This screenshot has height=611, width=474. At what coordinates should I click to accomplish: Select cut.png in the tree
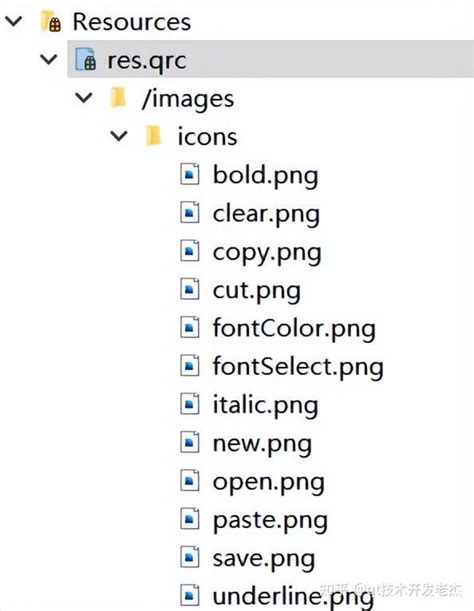pyautogui.click(x=256, y=291)
